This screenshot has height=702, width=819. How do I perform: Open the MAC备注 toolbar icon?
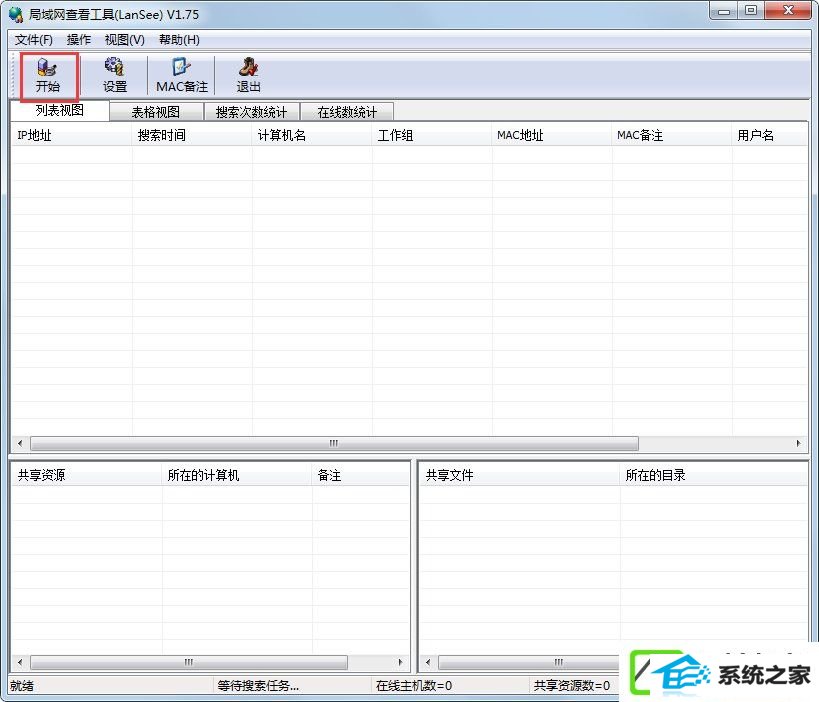[x=181, y=75]
